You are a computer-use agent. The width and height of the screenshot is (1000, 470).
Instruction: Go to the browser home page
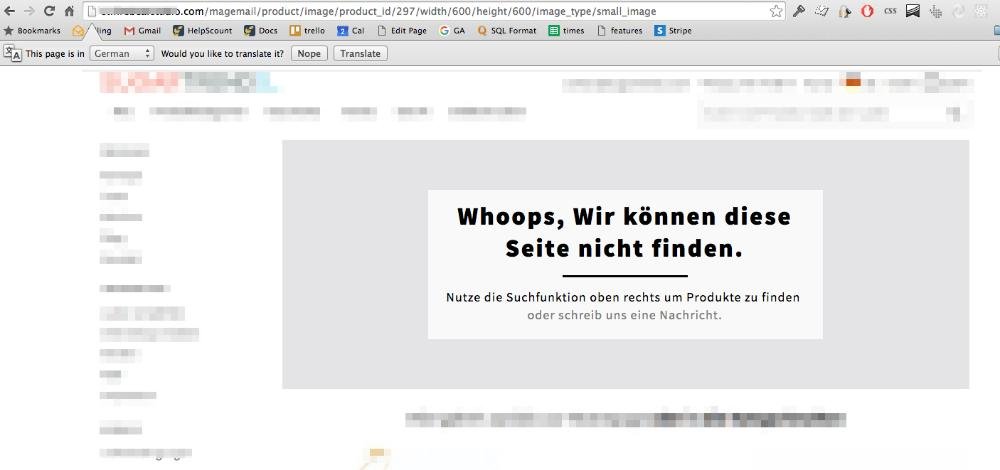pyautogui.click(x=69, y=11)
